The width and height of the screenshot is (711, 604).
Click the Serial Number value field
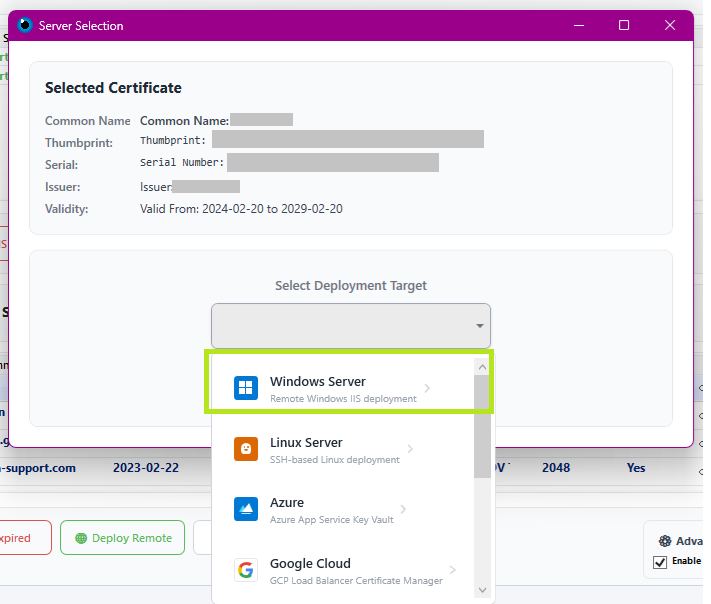coord(333,162)
